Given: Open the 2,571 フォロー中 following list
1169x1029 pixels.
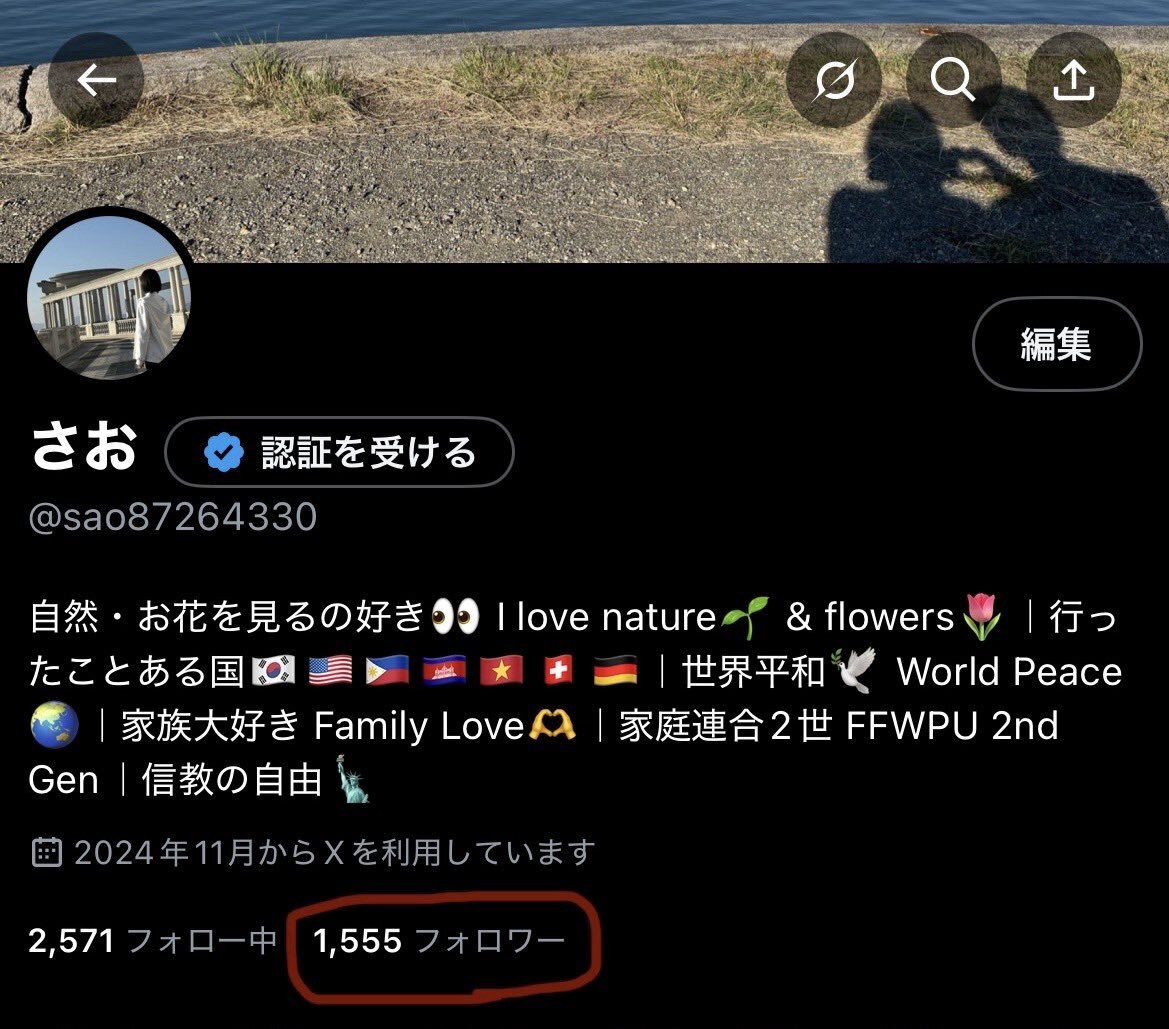Looking at the screenshot, I should (152, 941).
